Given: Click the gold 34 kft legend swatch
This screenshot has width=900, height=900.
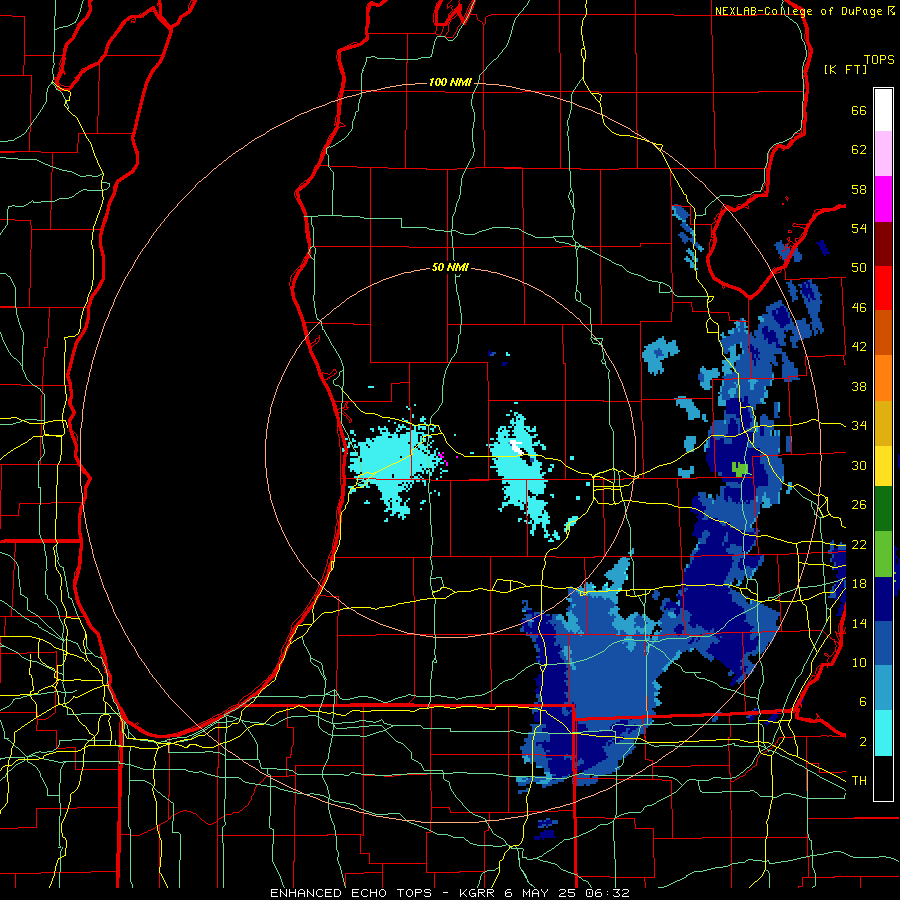Looking at the screenshot, I should point(883,423).
